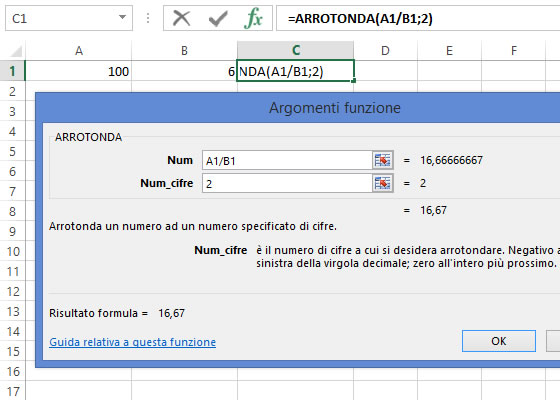Select column C header
This screenshot has width=560, height=400.
296,50
